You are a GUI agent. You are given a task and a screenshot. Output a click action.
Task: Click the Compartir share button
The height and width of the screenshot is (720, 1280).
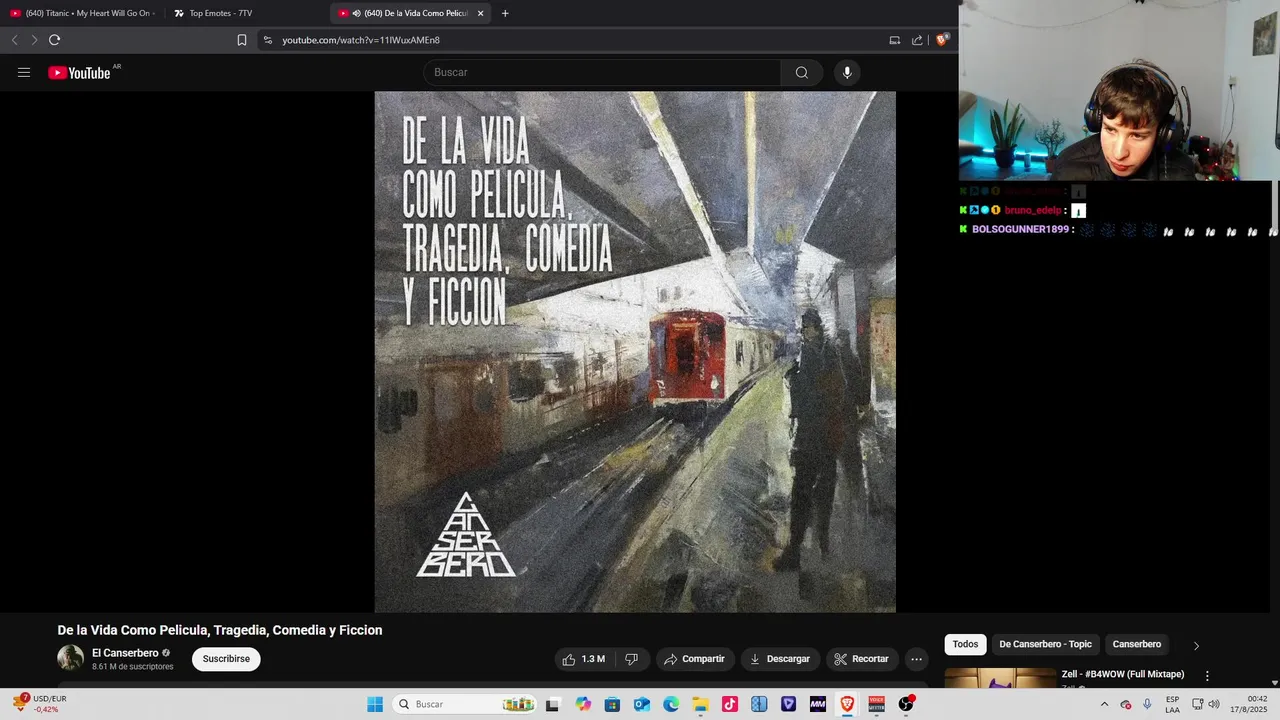pos(694,659)
